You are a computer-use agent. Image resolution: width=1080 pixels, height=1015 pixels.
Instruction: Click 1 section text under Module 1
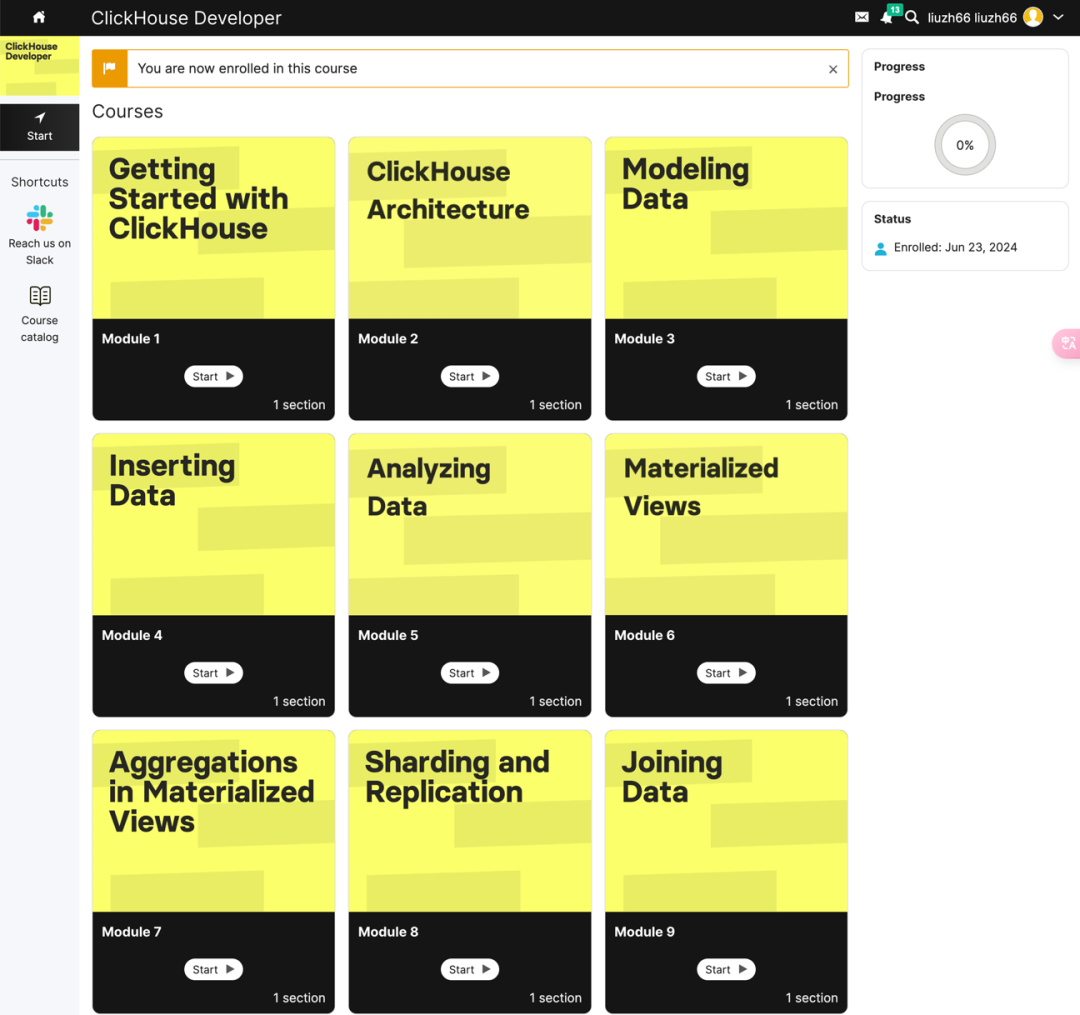(x=299, y=405)
